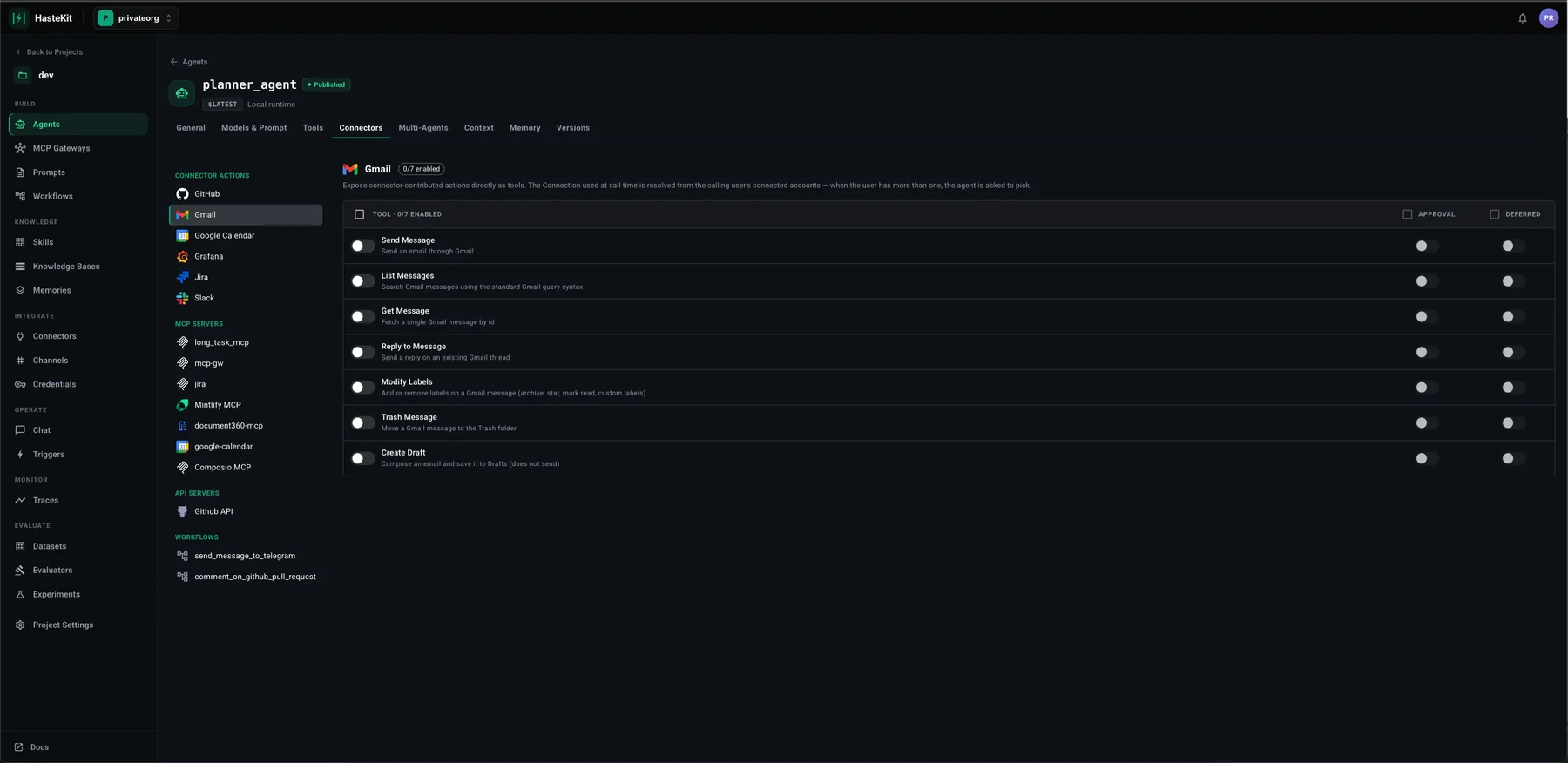Enable the Modify Labels tool toggle

(362, 388)
